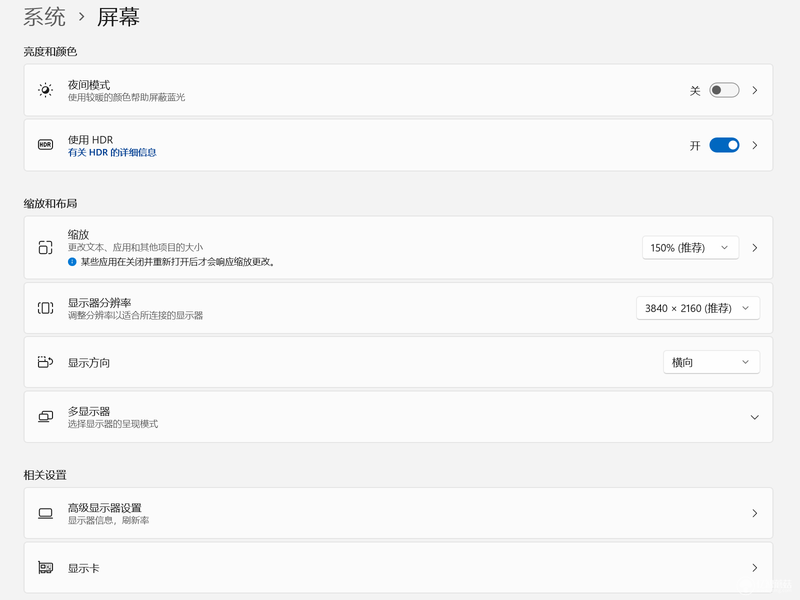The height and width of the screenshot is (600, 800).
Task: Turn off the 使用 HDR toggle
Action: [724, 145]
